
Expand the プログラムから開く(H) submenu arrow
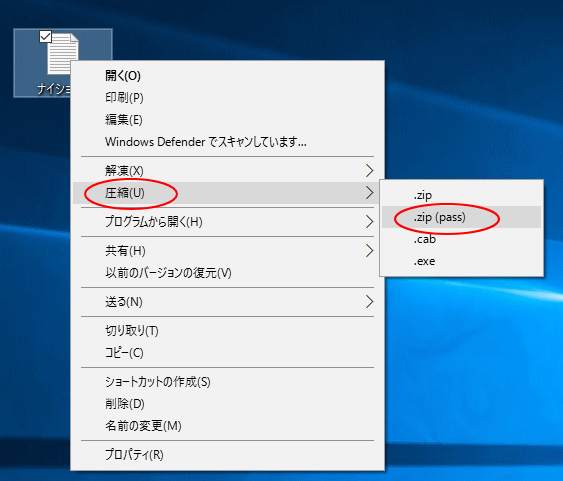[369, 221]
